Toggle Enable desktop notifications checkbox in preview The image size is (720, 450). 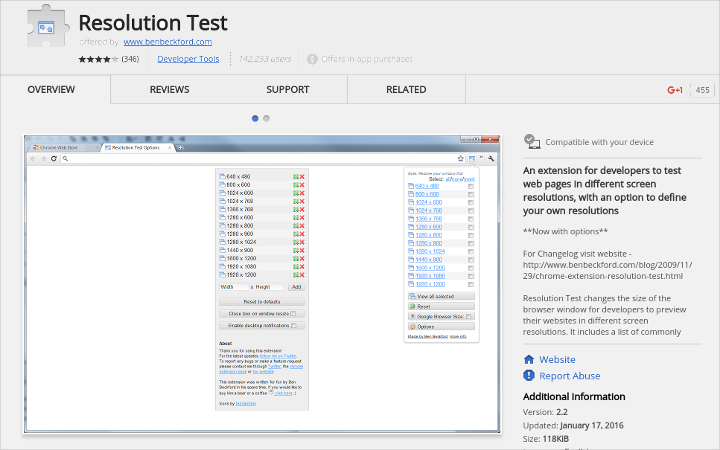click(294, 326)
